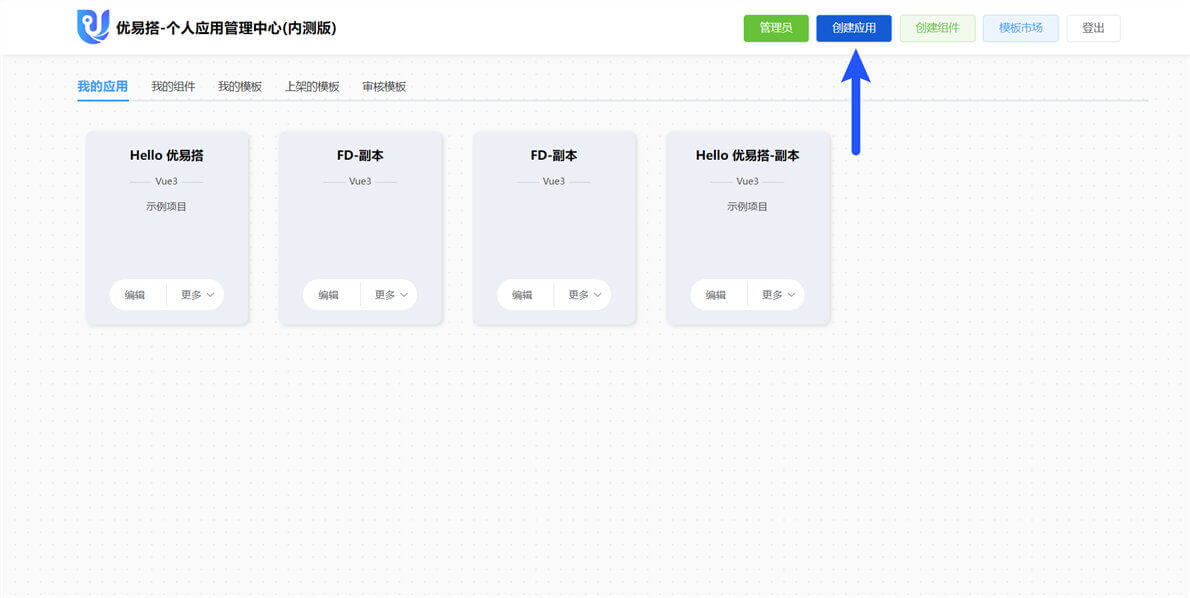Open the 模板市场 button
The image size is (1190, 598).
1020,28
